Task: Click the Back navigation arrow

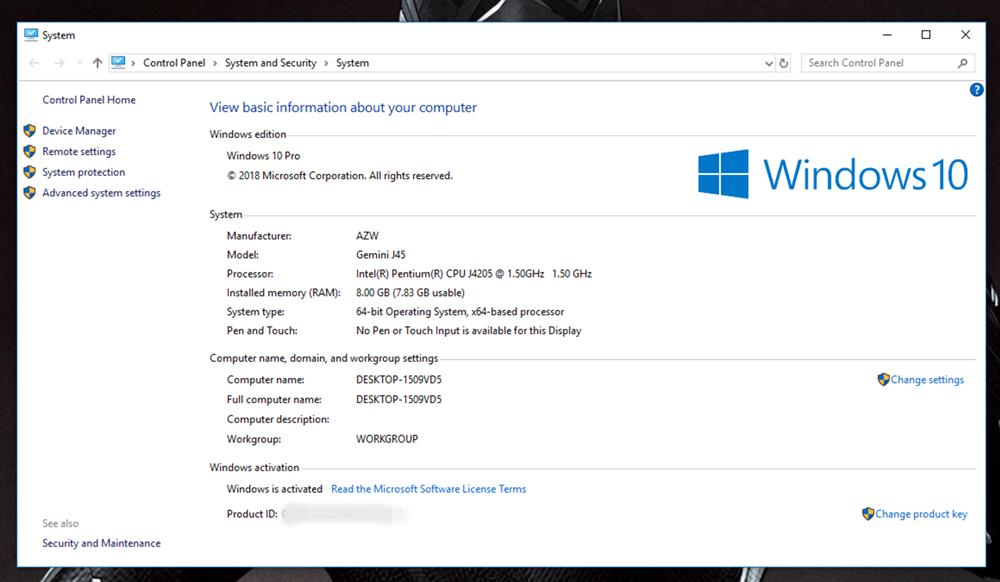Action: tap(35, 63)
